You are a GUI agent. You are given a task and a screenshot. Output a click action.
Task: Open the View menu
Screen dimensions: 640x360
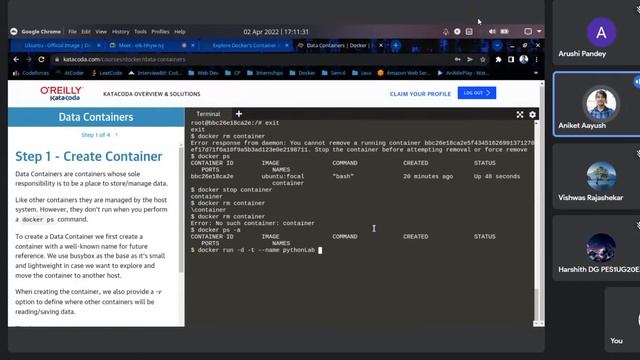[x=101, y=32]
